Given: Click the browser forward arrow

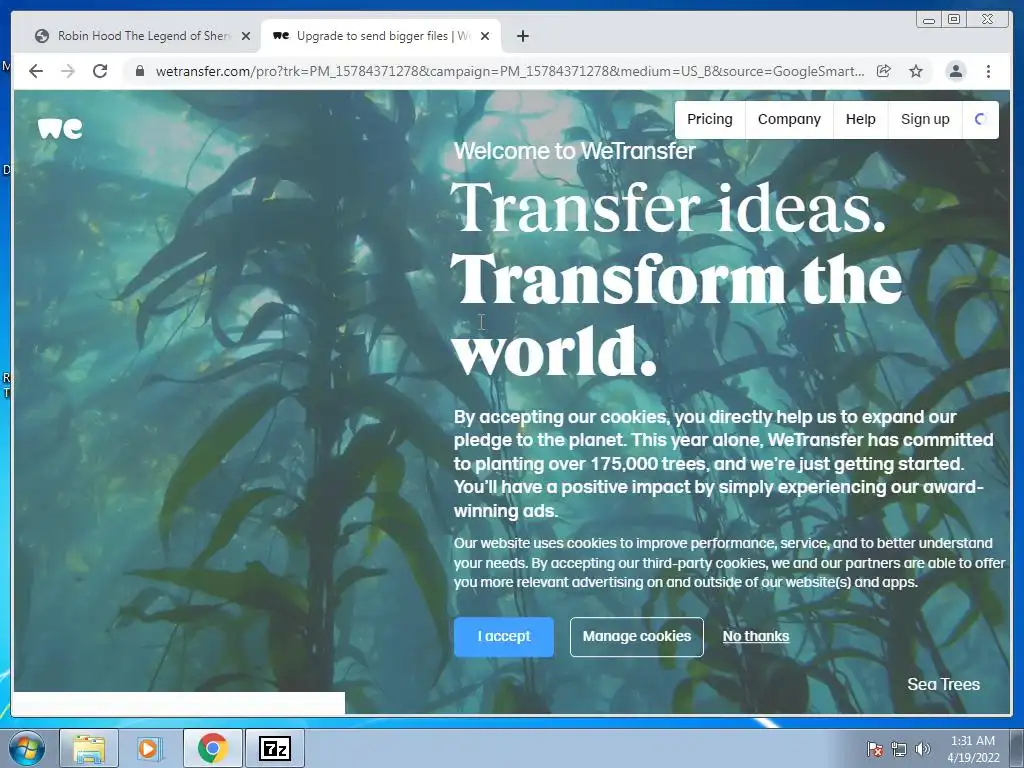Looking at the screenshot, I should 68,71.
